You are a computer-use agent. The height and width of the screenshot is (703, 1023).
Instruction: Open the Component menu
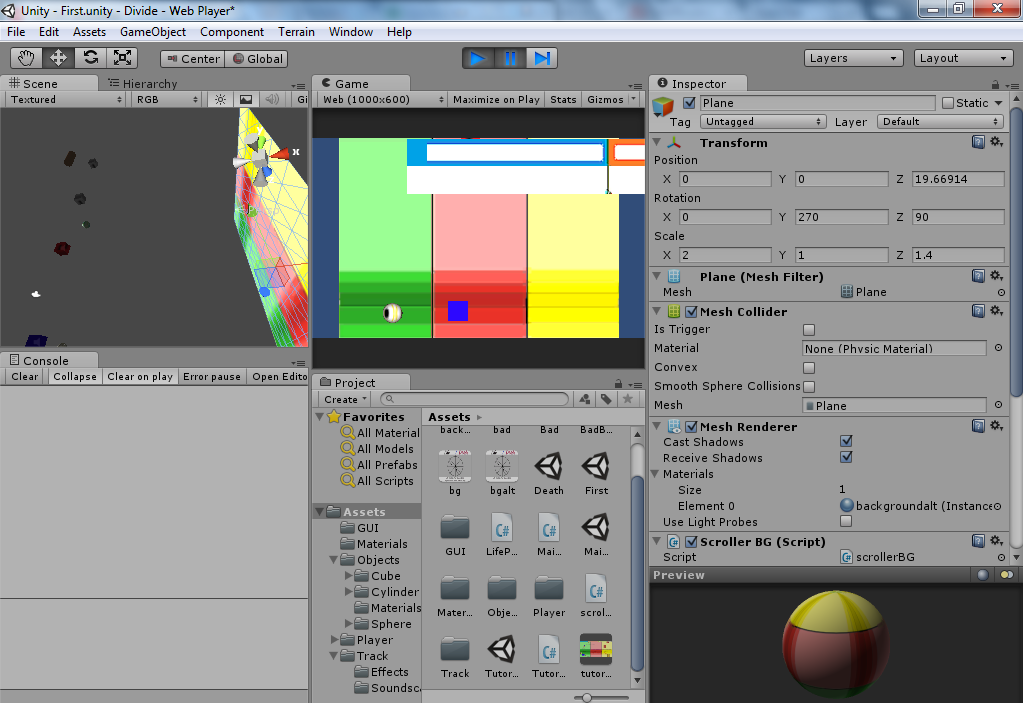coord(232,32)
